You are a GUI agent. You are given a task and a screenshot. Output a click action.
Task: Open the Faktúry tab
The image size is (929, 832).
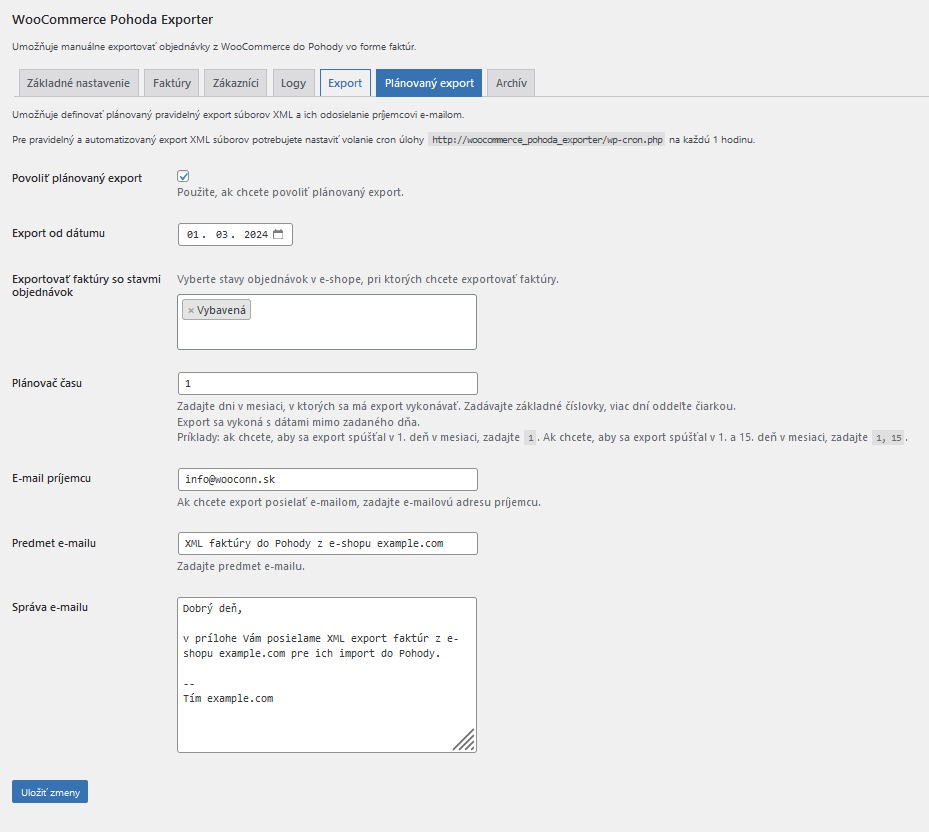pos(171,83)
